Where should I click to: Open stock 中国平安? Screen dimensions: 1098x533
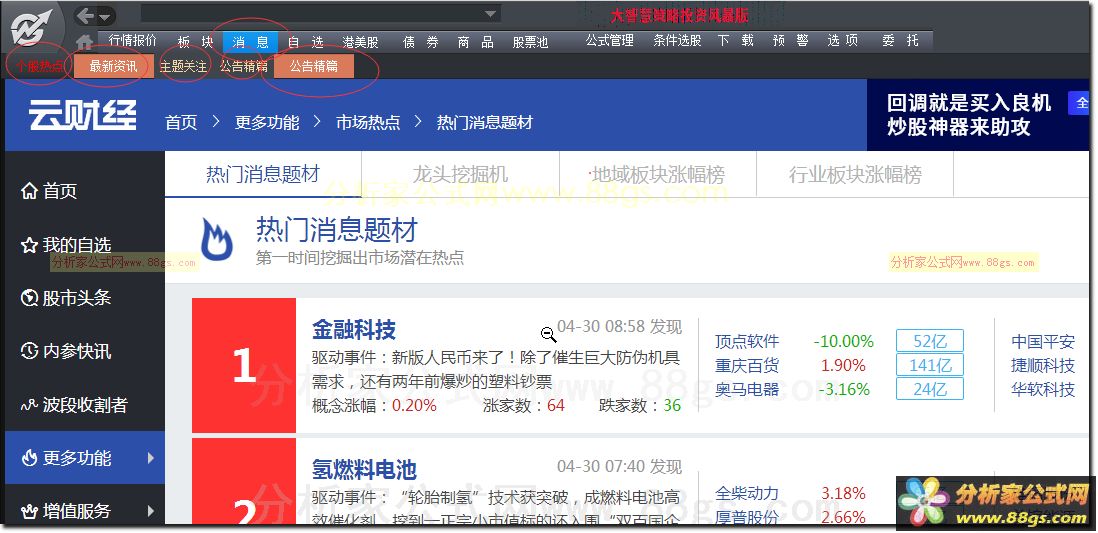(x=1043, y=342)
